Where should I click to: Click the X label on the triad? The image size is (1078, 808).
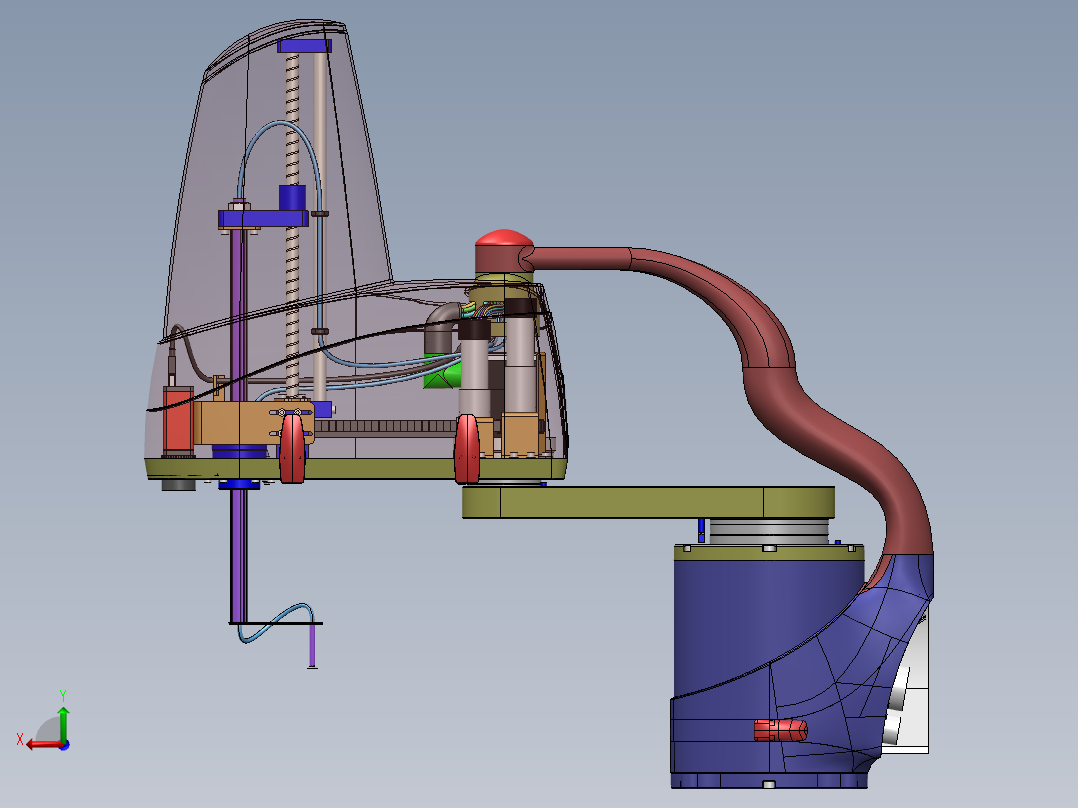click(20, 740)
